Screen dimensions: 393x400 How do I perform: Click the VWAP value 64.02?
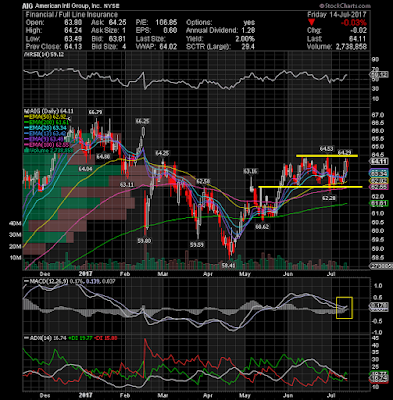click(168, 46)
